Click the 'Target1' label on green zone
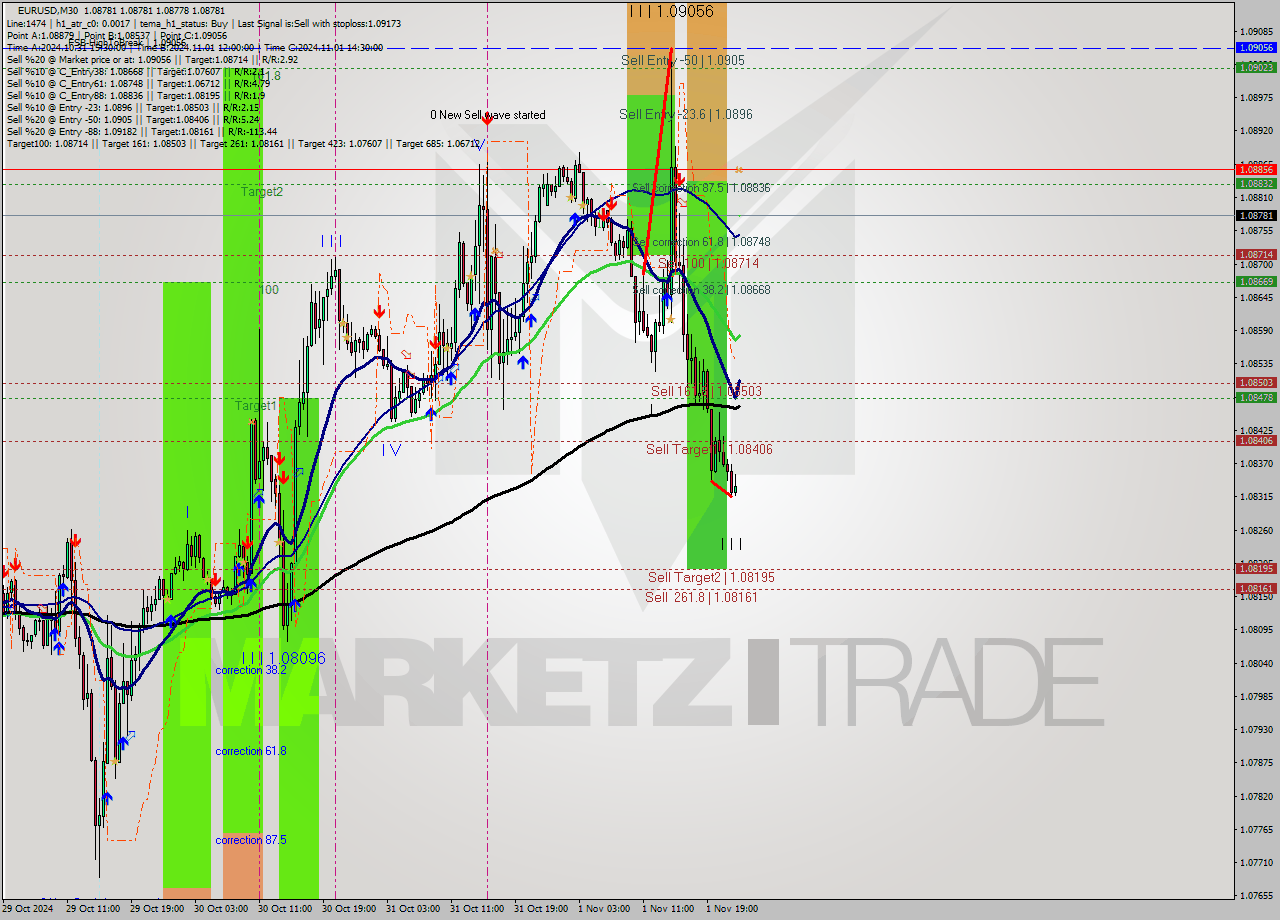This screenshot has width=1280, height=920. (256, 406)
